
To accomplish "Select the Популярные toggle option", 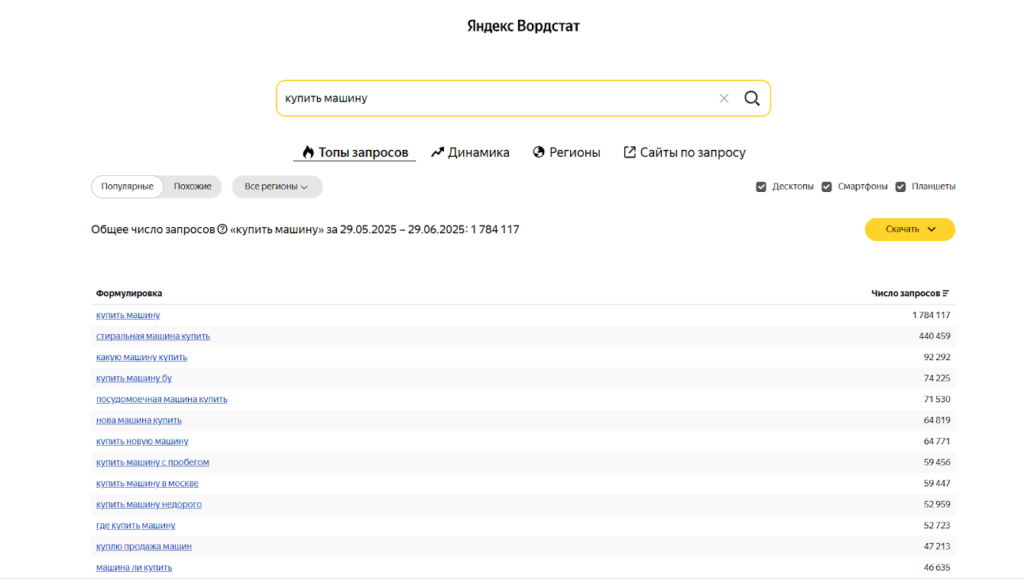I will click(127, 187).
